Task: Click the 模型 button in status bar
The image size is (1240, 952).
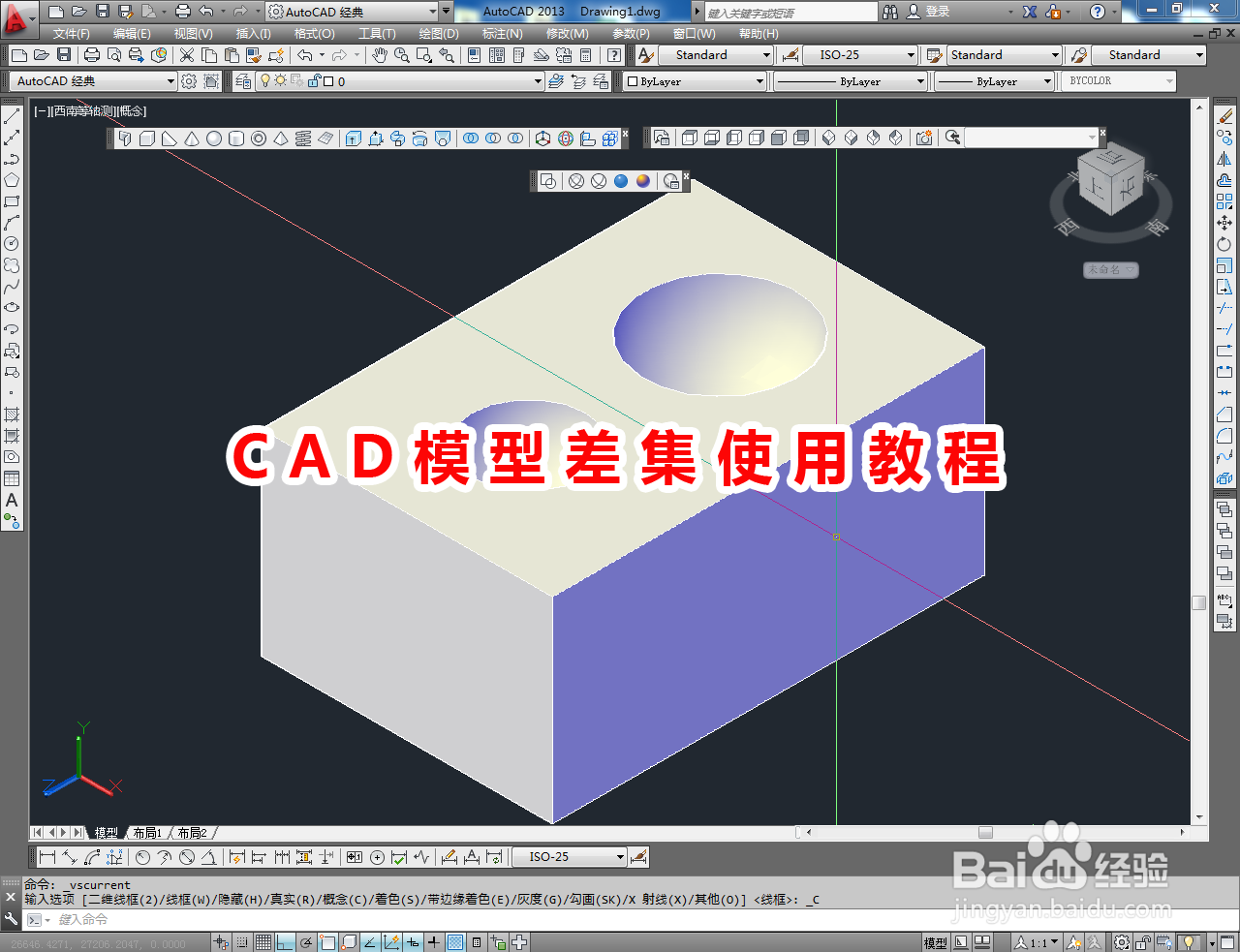Action: pos(935,942)
